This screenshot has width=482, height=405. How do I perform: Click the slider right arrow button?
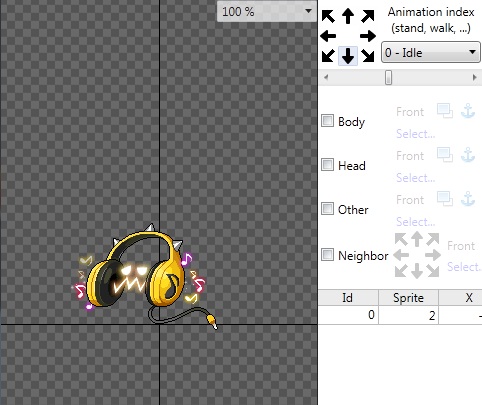point(474,78)
